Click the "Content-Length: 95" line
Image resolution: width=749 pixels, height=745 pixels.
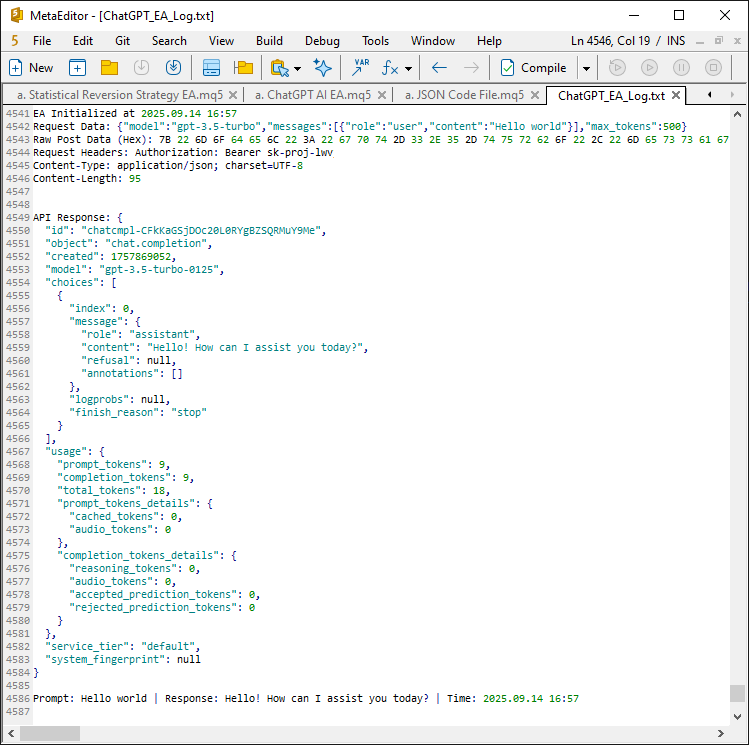click(87, 179)
